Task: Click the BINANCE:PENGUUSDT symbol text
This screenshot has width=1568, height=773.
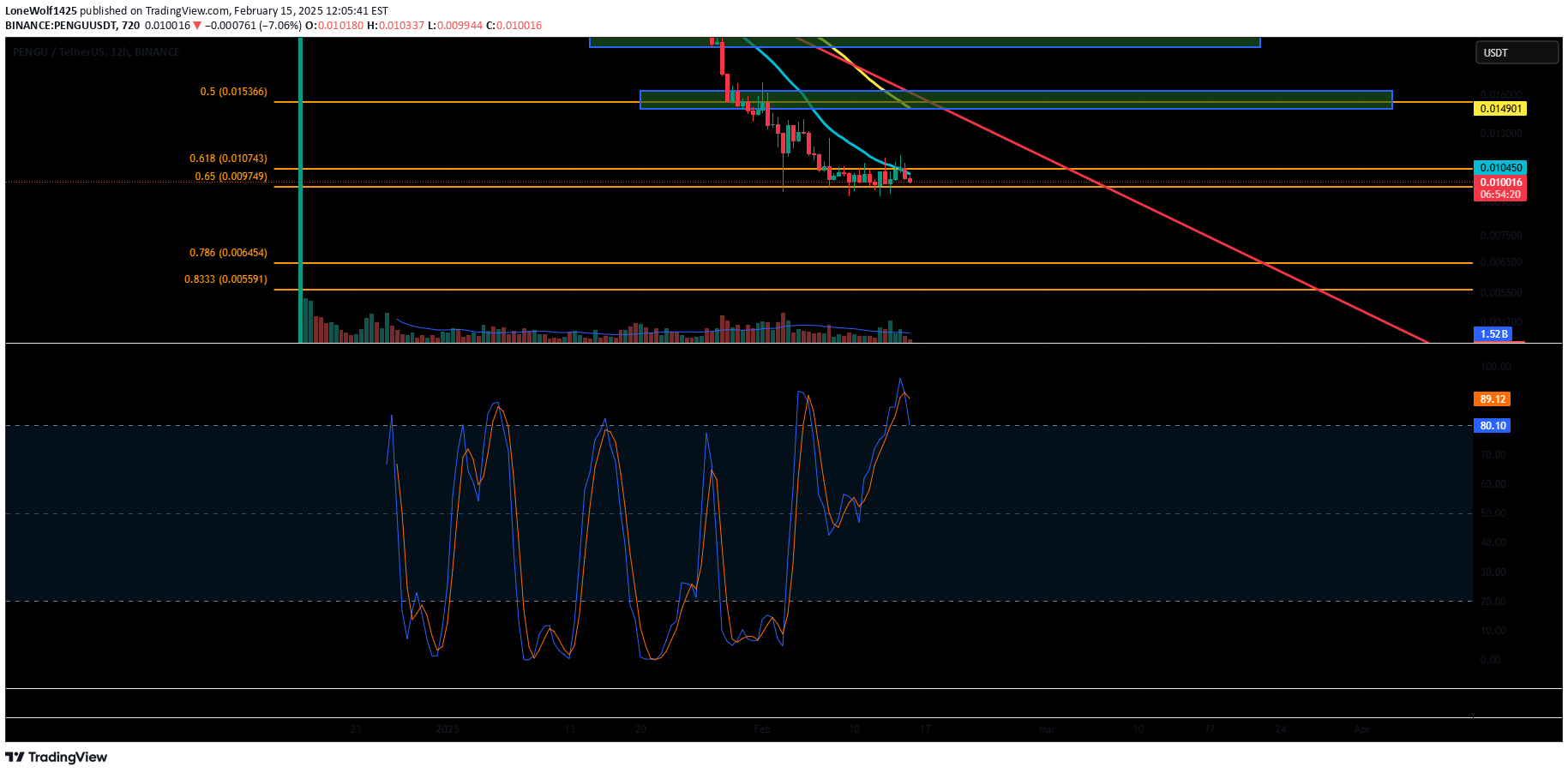Action: pyautogui.click(x=60, y=26)
